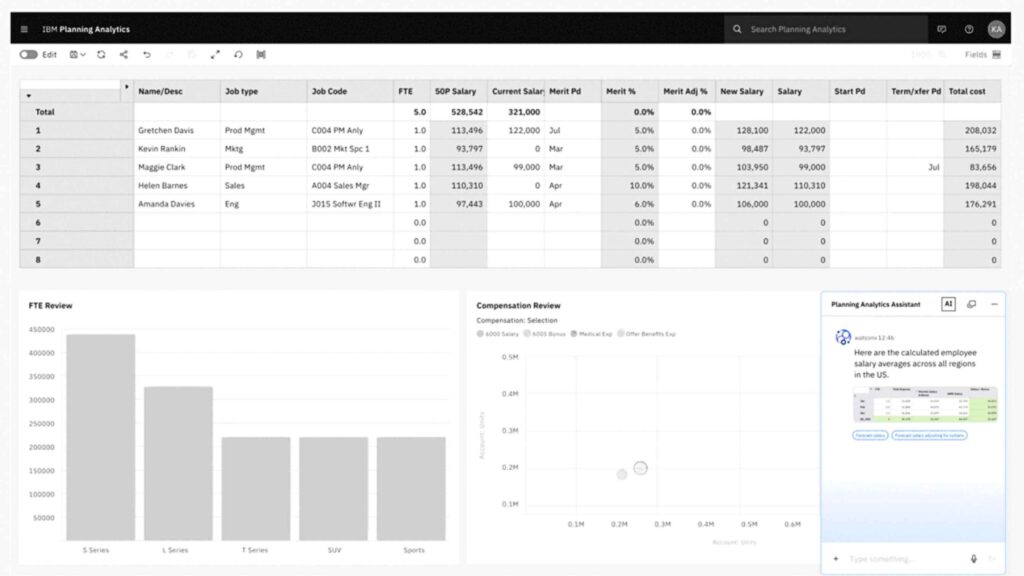Select the Total row header
The height and width of the screenshot is (576, 1024).
pos(76,112)
